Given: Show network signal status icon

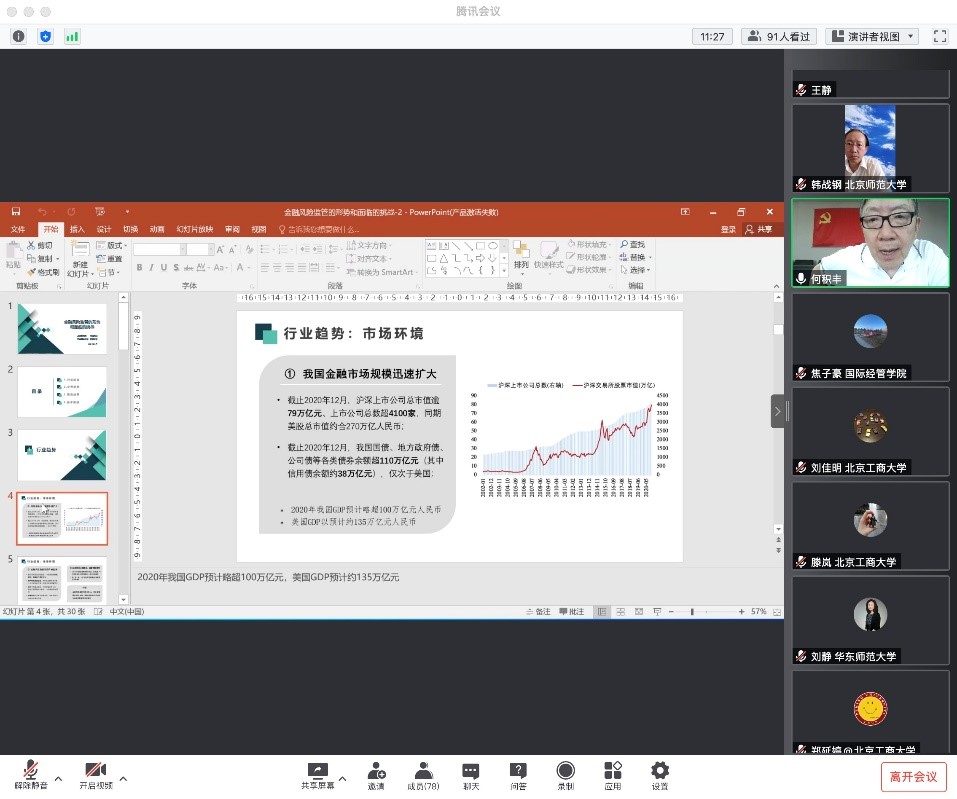Looking at the screenshot, I should (72, 36).
